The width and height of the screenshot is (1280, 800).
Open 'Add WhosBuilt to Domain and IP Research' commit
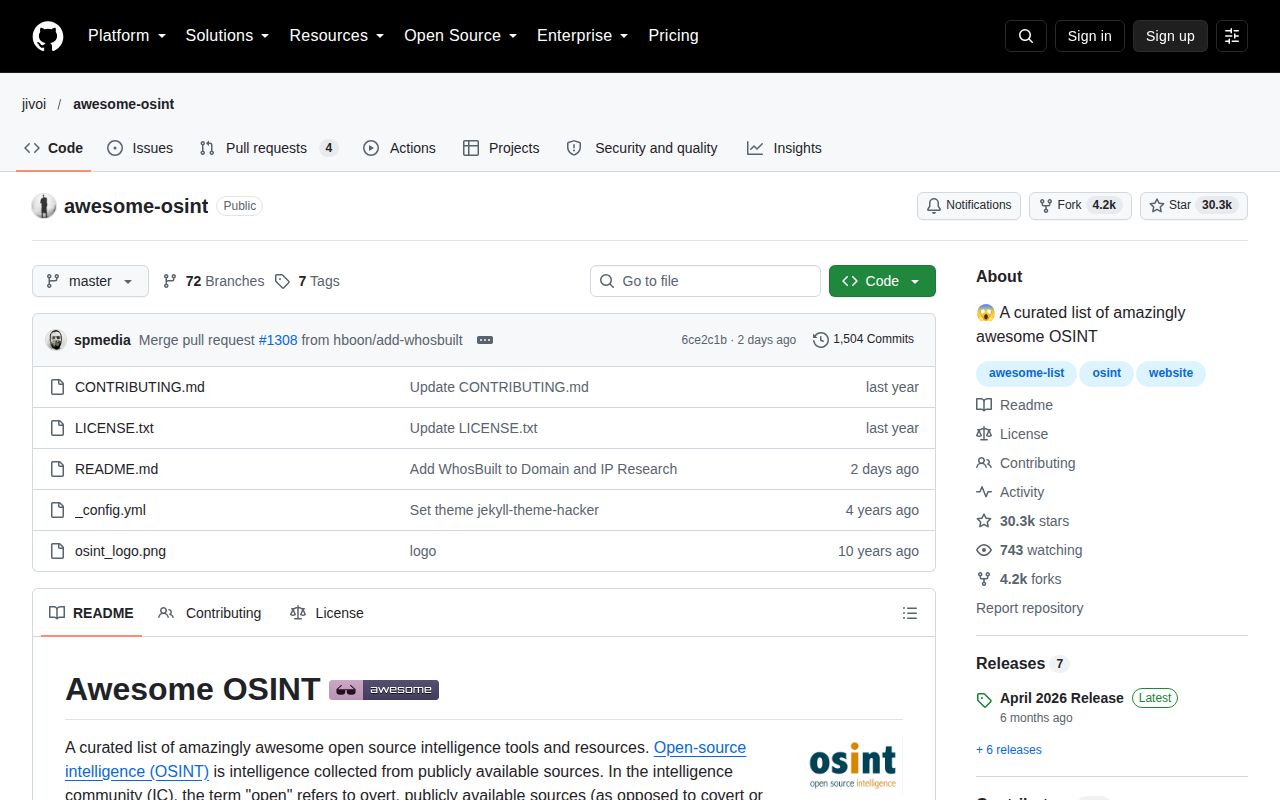(x=543, y=469)
